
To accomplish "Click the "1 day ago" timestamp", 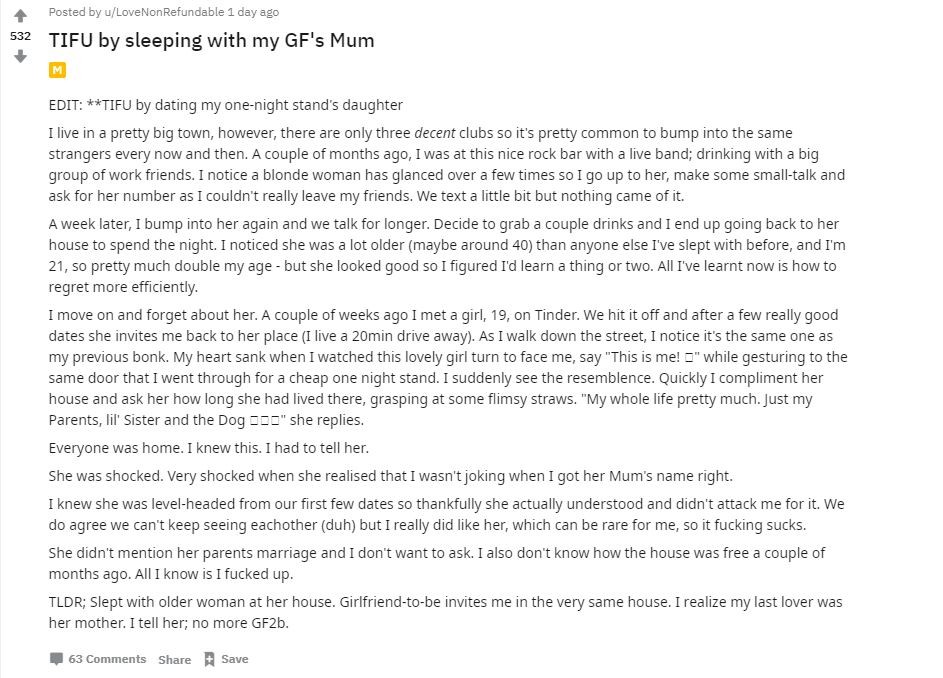I will click(253, 12).
